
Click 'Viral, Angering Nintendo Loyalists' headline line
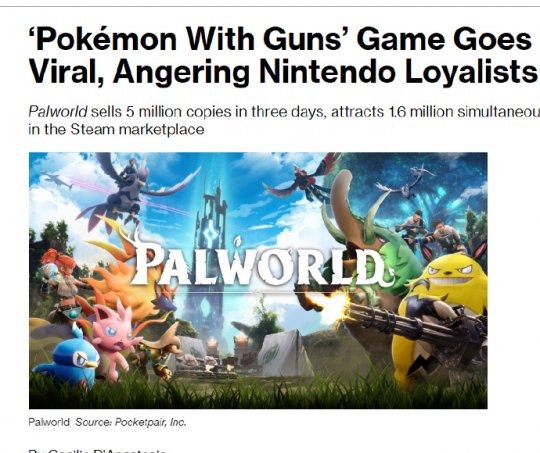pos(283,72)
